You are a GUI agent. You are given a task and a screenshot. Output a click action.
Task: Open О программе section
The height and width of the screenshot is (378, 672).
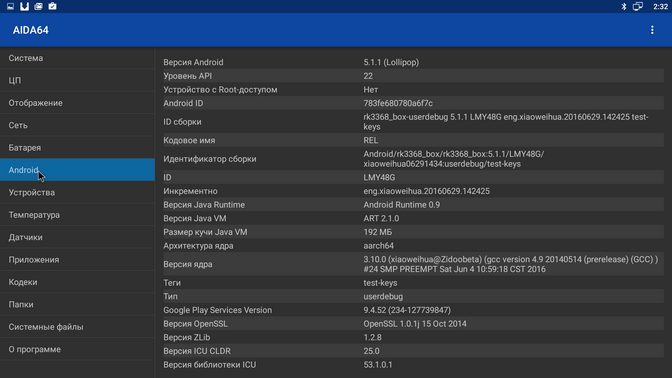(77, 349)
